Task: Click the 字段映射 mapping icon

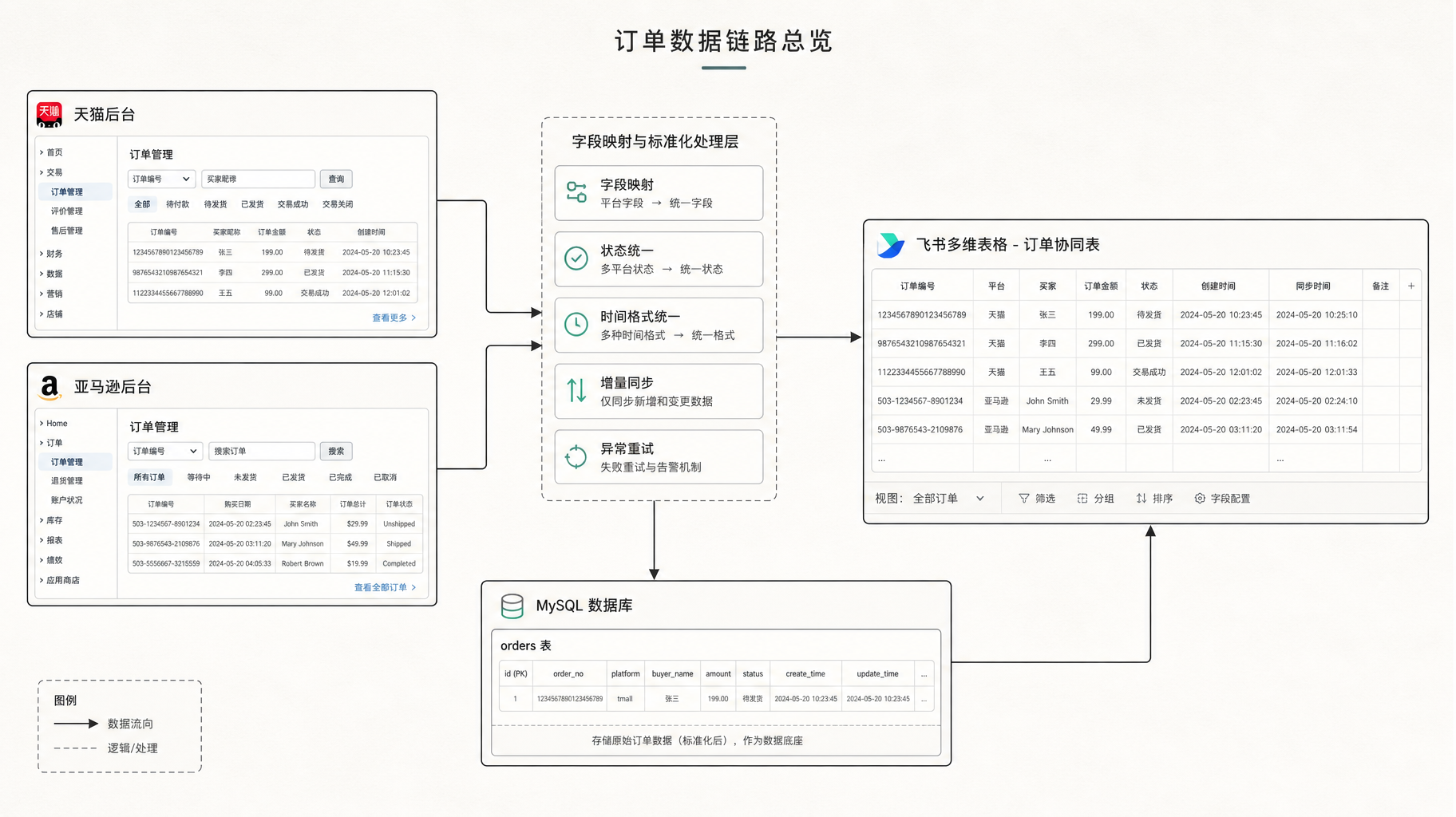Action: [x=576, y=192]
